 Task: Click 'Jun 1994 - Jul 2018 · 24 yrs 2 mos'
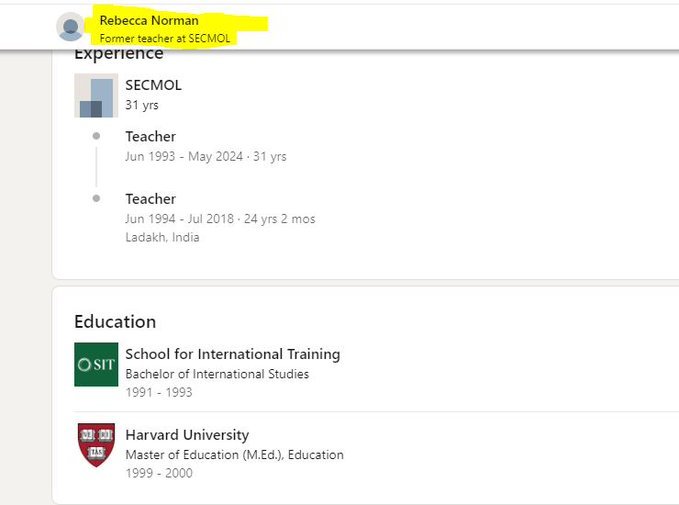pyautogui.click(x=220, y=219)
